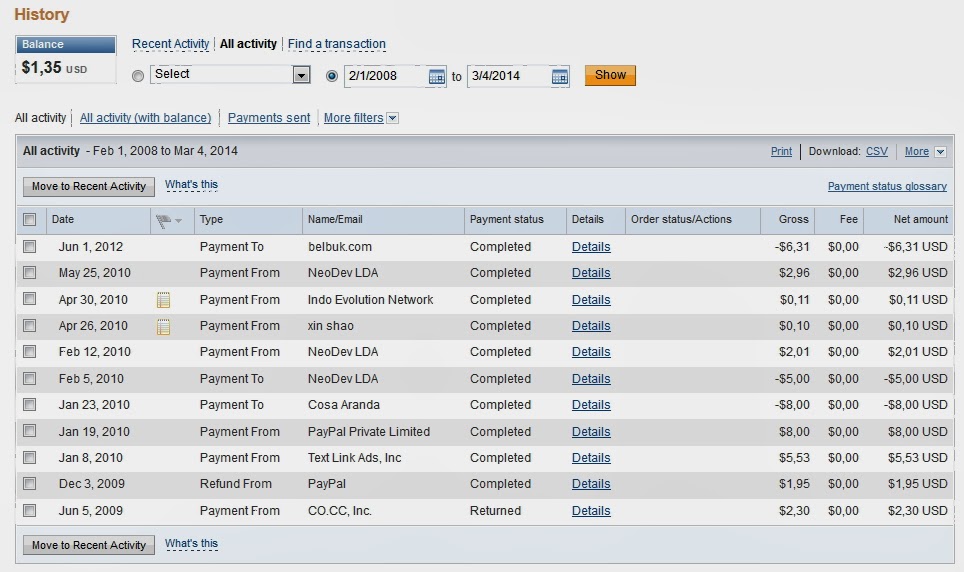Open Details for the CO.CC, Inc. payment

(x=591, y=511)
